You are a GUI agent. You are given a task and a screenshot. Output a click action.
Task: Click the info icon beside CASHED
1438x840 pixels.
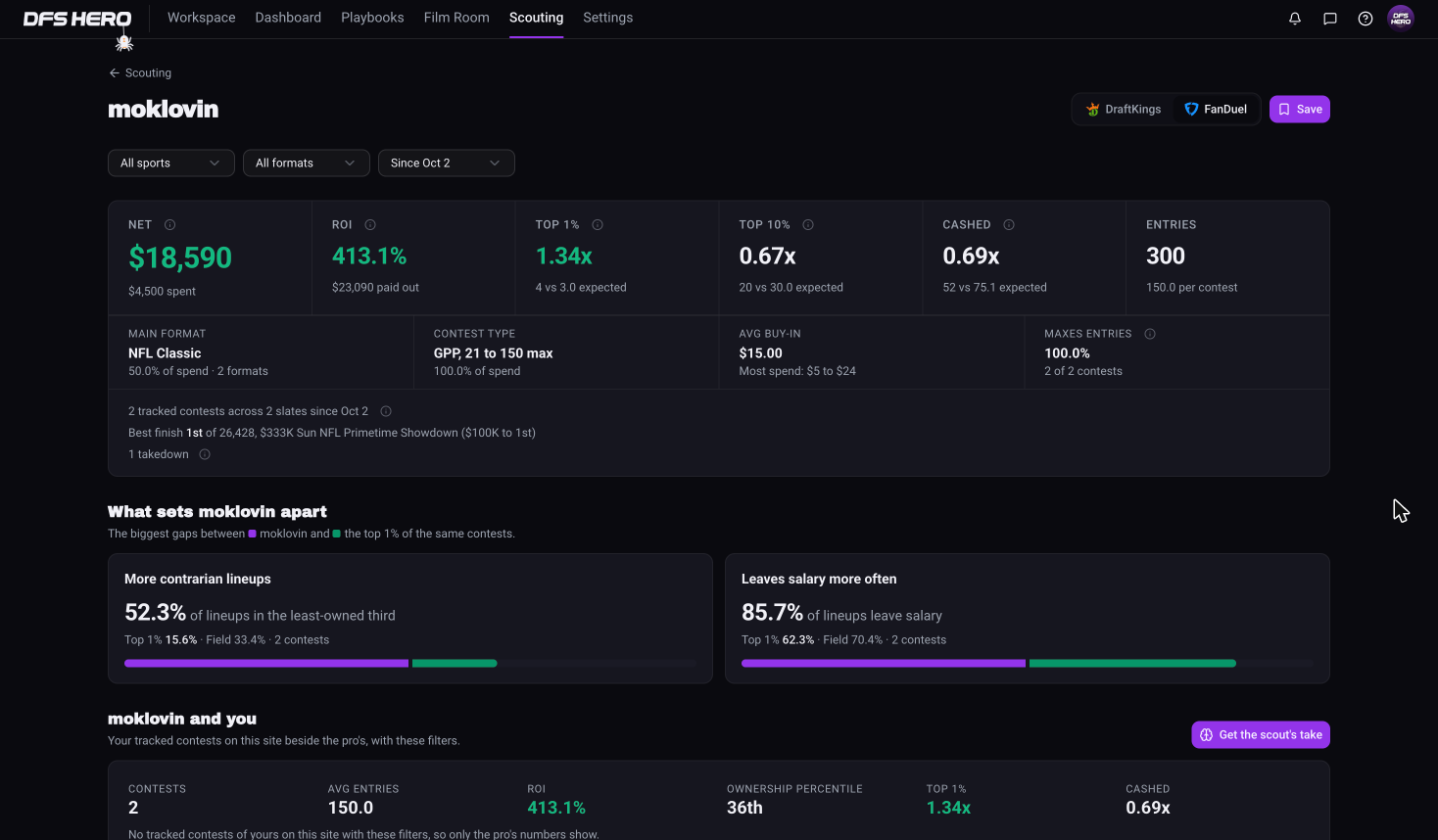click(1009, 225)
